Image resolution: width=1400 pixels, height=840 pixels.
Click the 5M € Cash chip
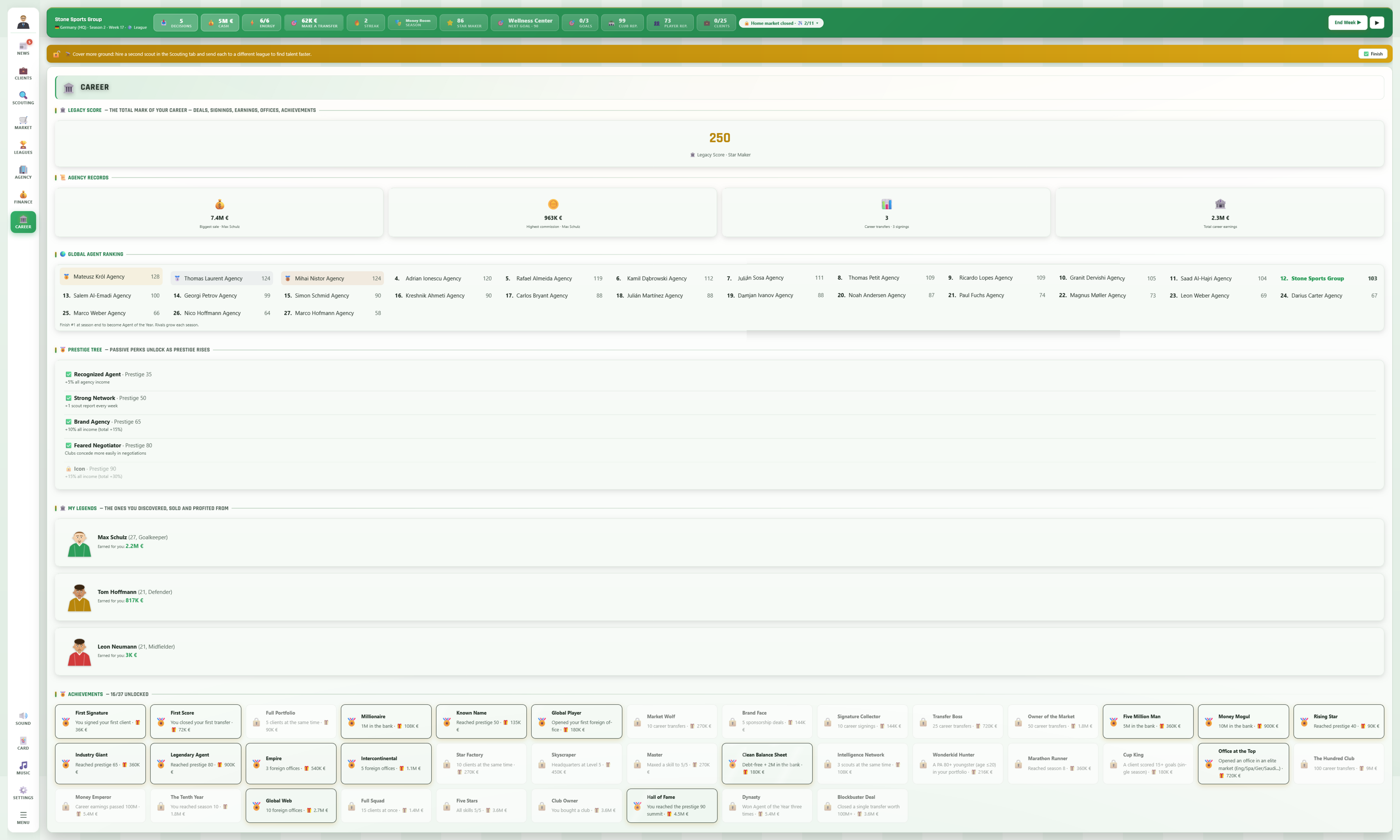tap(220, 23)
